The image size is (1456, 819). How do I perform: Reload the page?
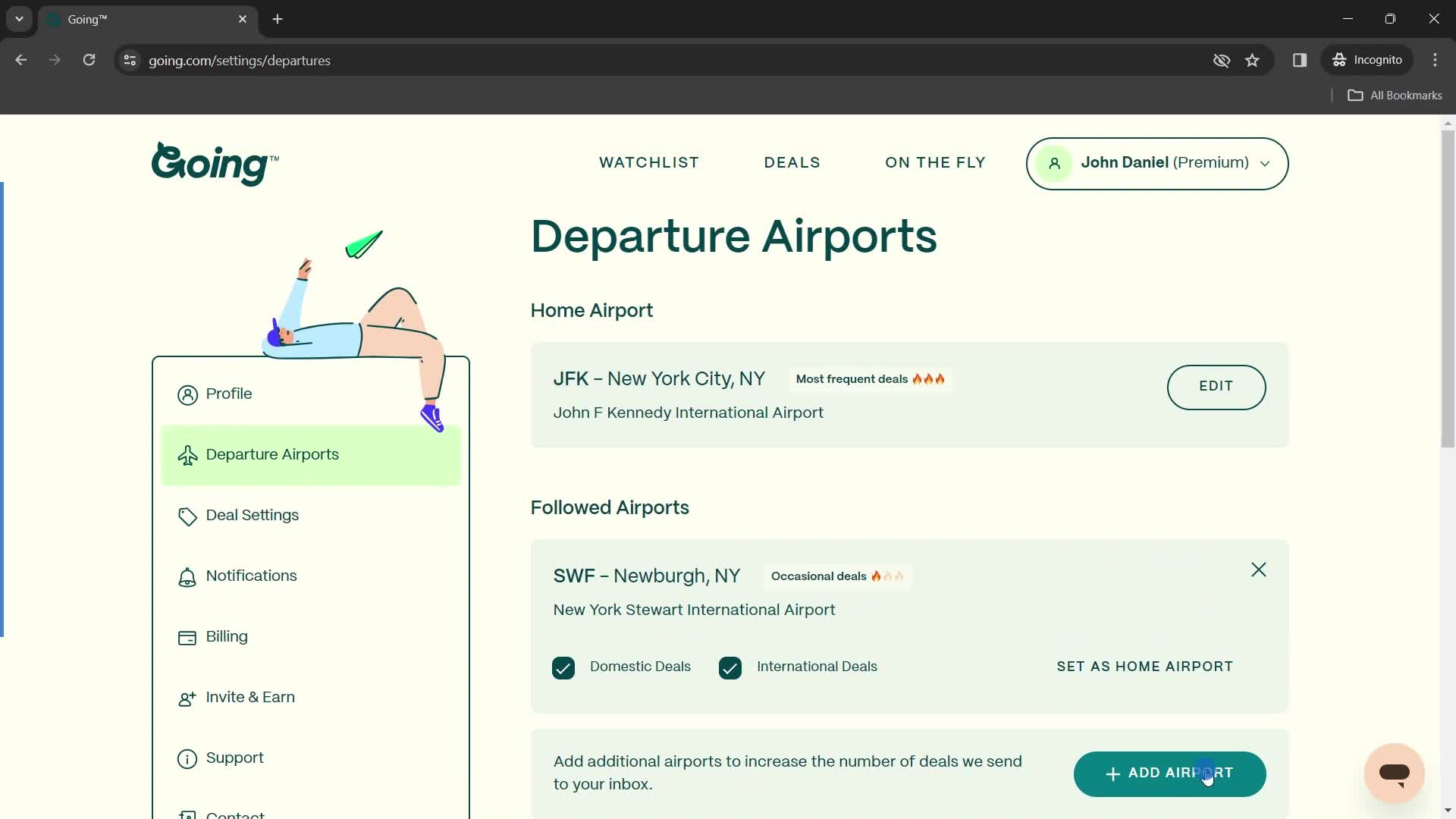[89, 60]
